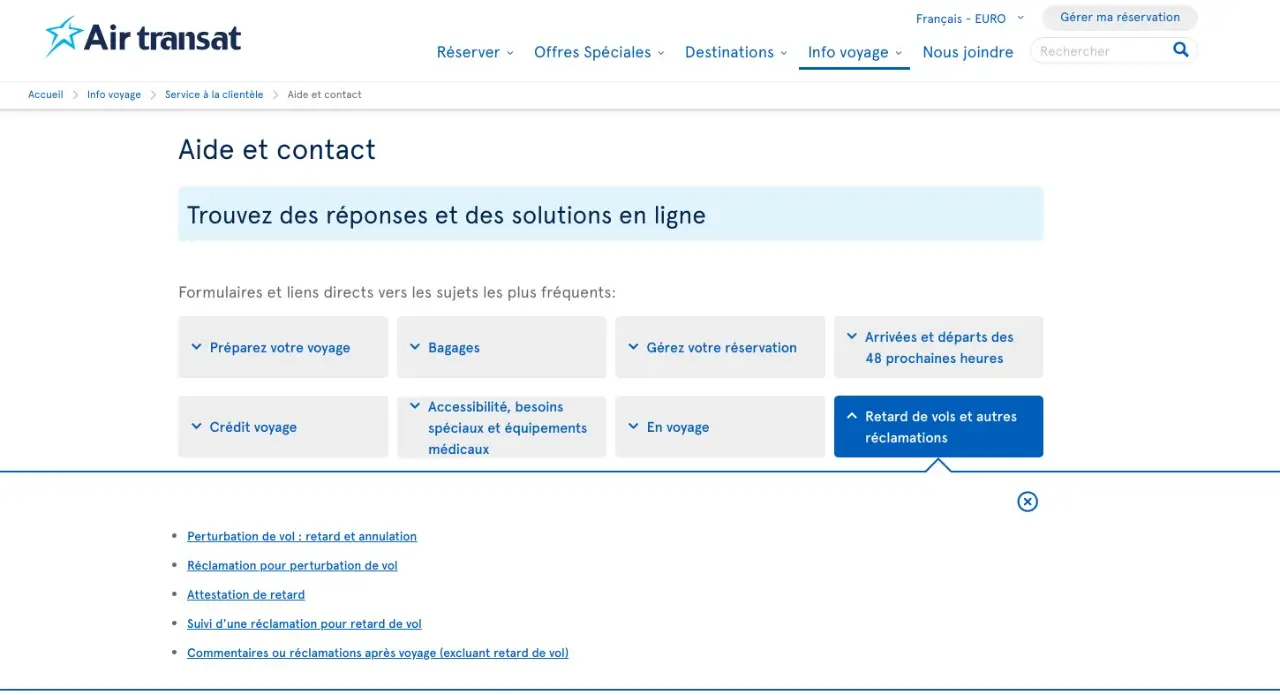Open the Info voyage menu

click(x=855, y=52)
